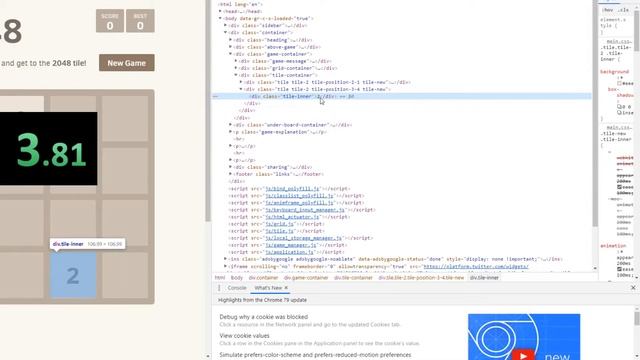Expand the footer class links node
Screen dimensions: 640x360
(231, 174)
